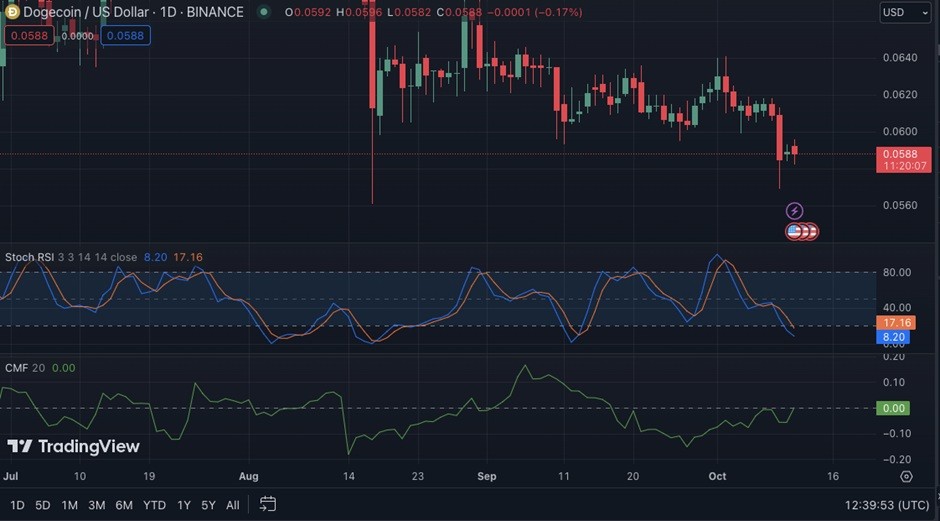Choose the YTD range button
The width and height of the screenshot is (940, 521).
click(x=154, y=505)
